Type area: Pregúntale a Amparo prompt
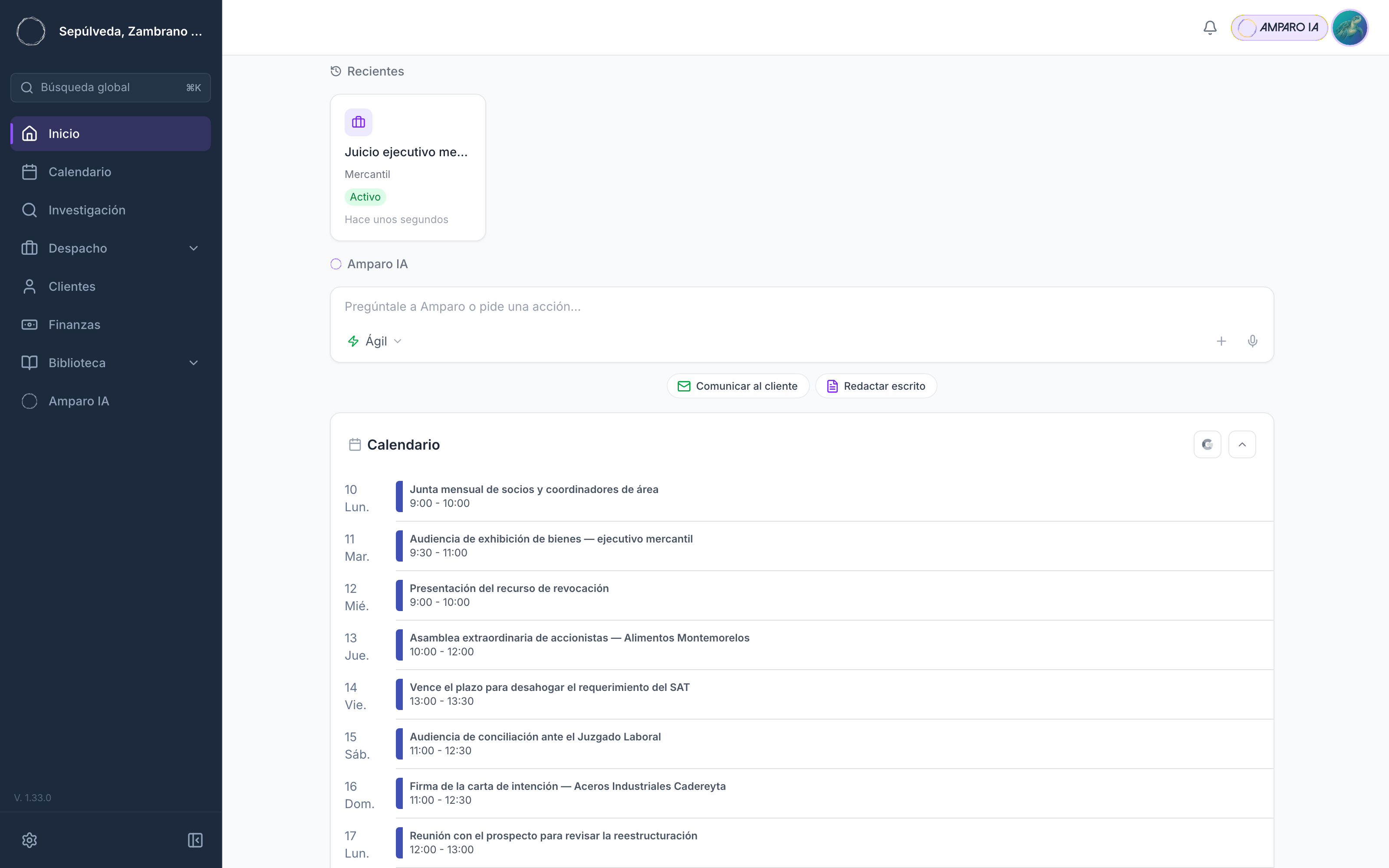1389x868 pixels. (x=801, y=306)
